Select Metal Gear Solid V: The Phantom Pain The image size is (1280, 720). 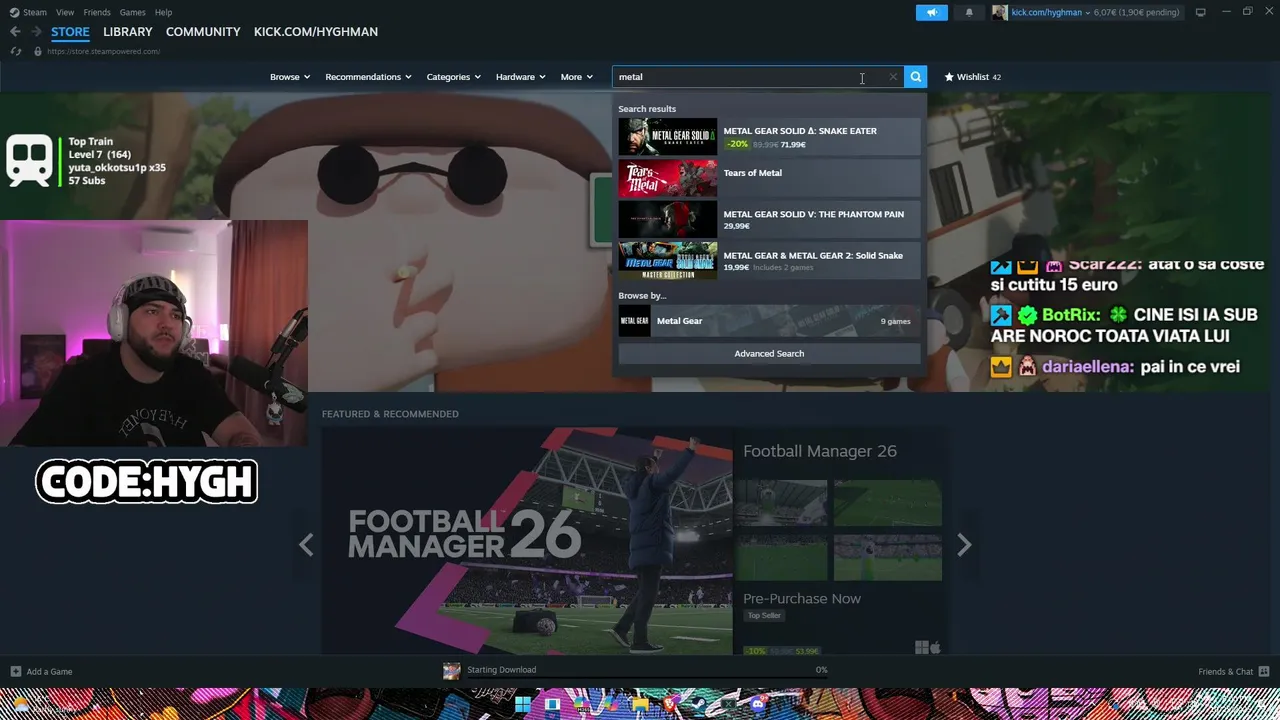[768, 220]
